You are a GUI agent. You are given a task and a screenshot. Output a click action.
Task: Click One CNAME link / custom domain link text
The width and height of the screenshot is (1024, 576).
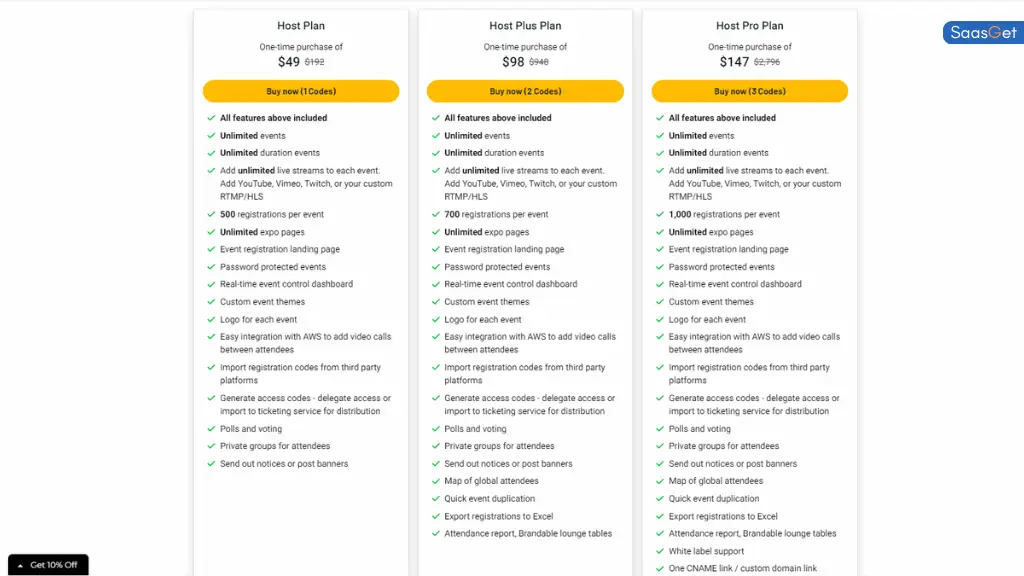click(743, 568)
